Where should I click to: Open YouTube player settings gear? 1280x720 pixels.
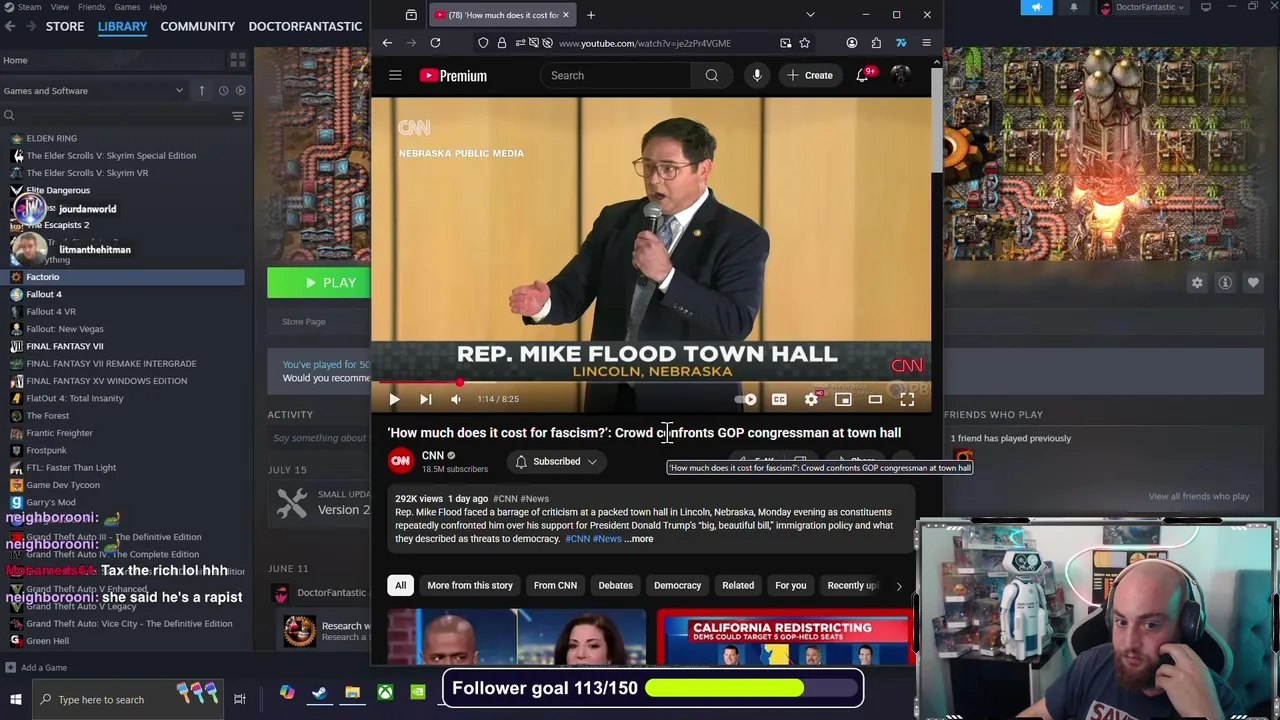click(811, 399)
